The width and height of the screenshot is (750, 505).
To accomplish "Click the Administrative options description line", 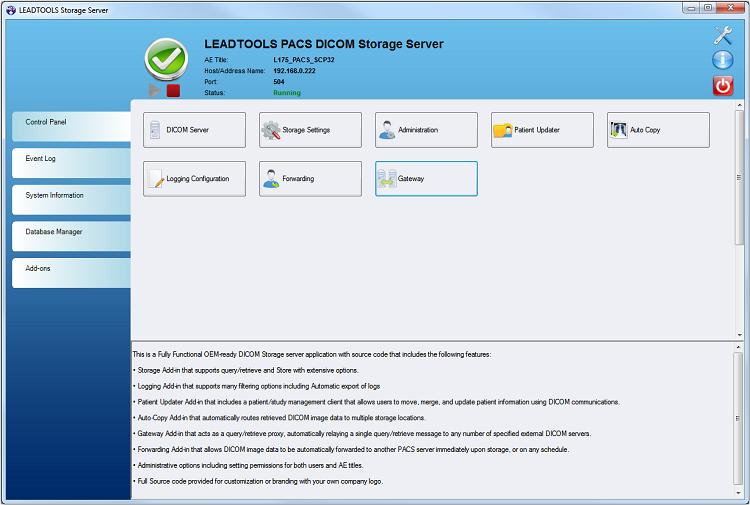I will (x=248, y=465).
